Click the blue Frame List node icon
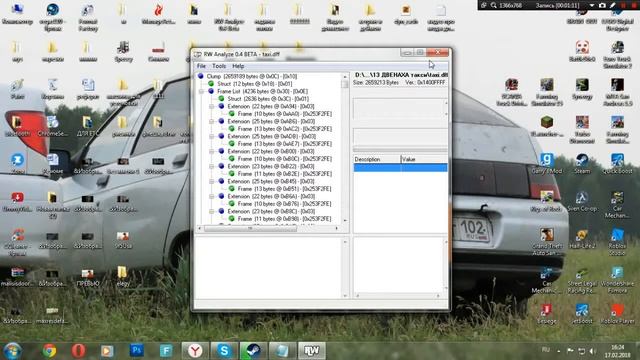This screenshot has height=360, width=640. [211, 91]
